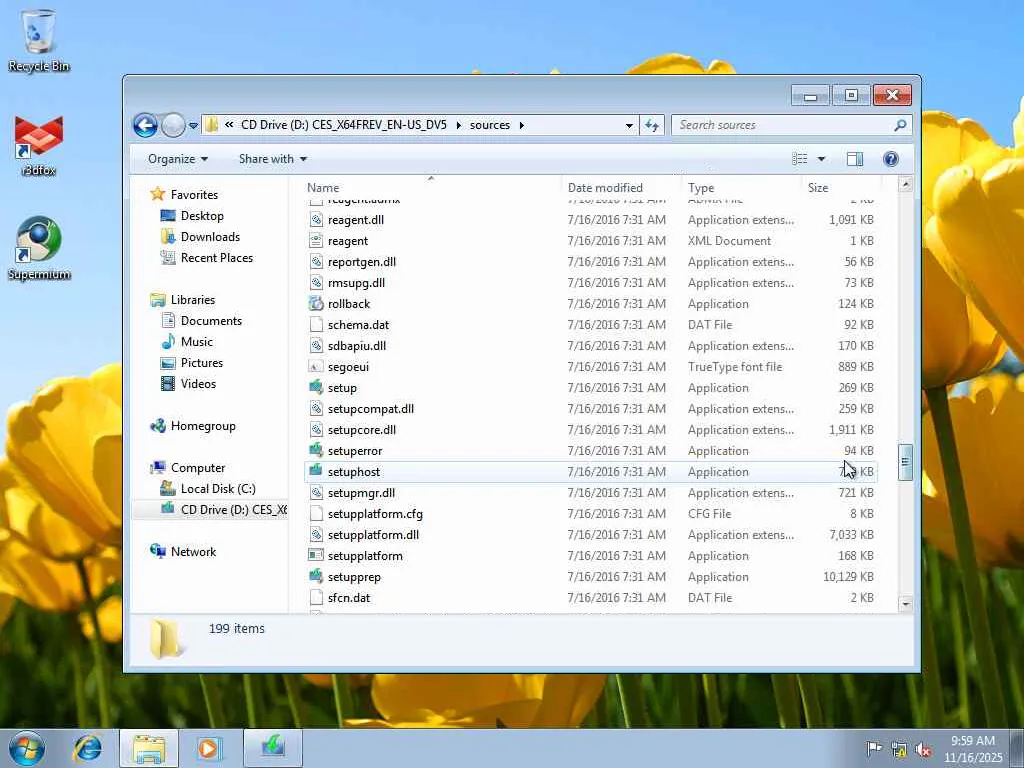Select the setupcore.dll file name
This screenshot has height=768, width=1024.
pos(362,430)
